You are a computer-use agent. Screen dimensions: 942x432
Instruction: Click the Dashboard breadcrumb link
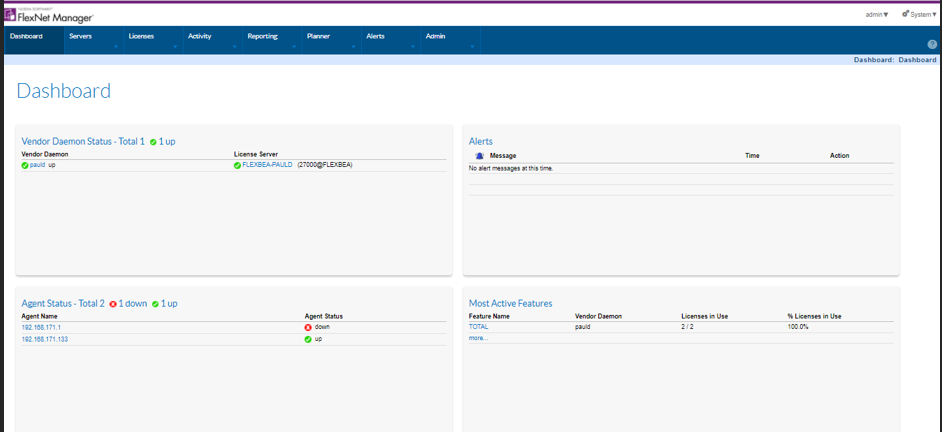[917, 60]
